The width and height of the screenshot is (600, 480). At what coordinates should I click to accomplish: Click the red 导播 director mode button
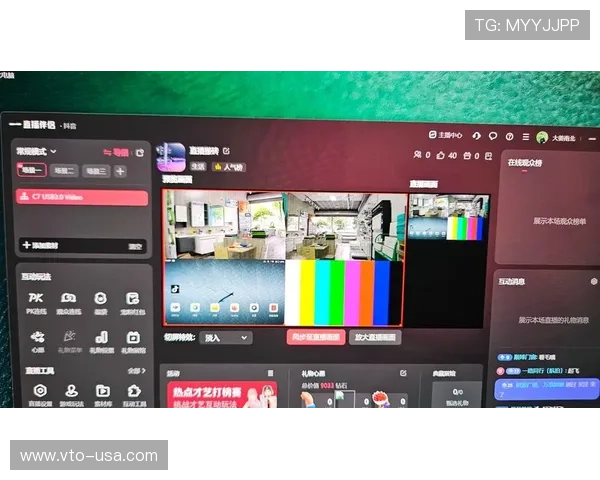[x=116, y=153]
